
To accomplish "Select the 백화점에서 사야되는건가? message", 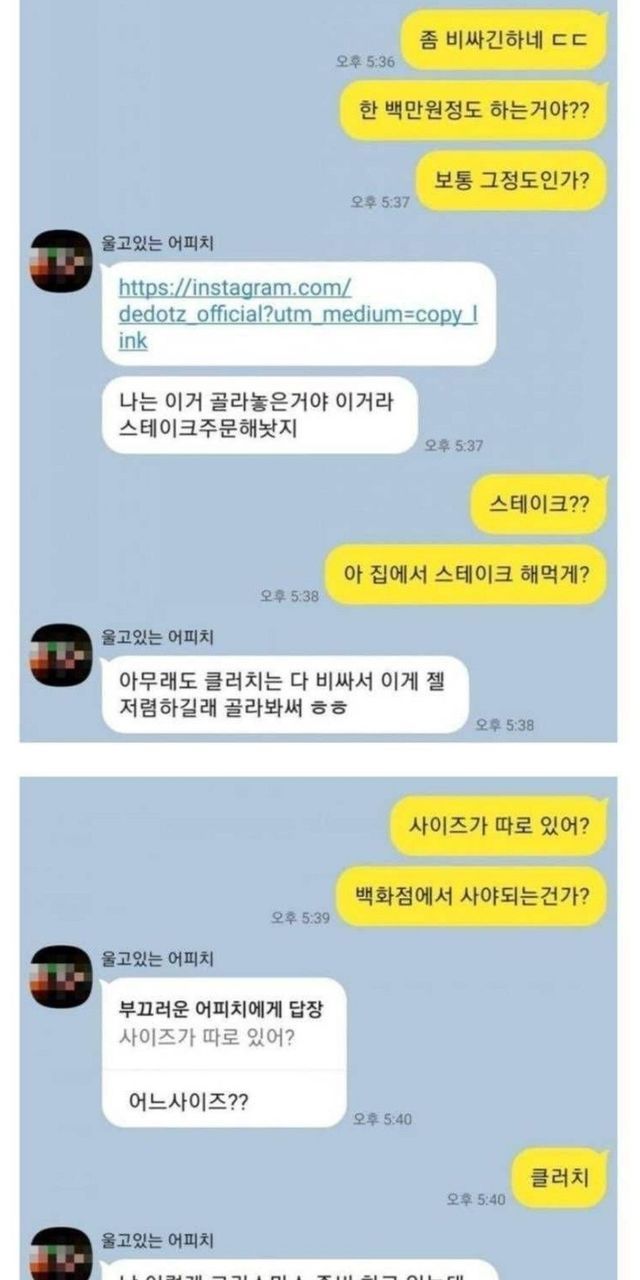I will [x=481, y=896].
